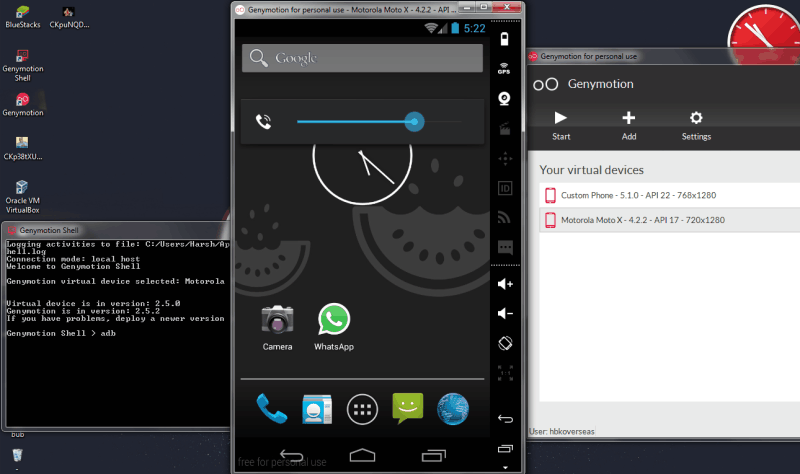Click the pixel perfect 1:1 icon
The image size is (800, 474).
pyautogui.click(x=505, y=373)
